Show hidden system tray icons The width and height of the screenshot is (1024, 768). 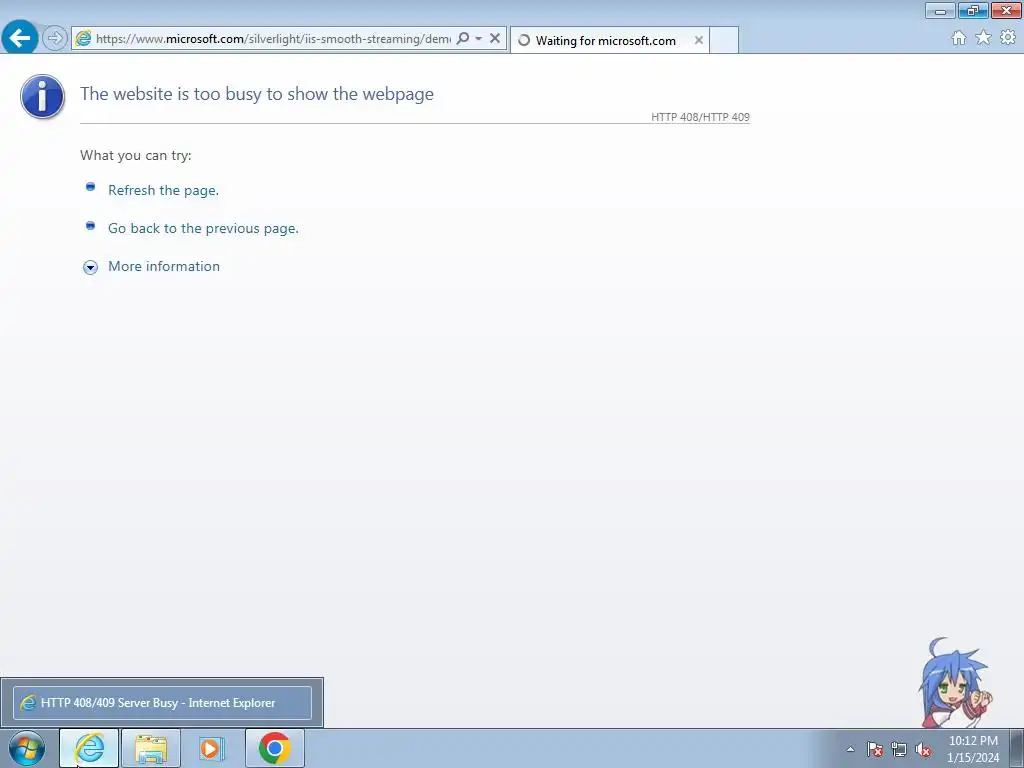click(850, 749)
